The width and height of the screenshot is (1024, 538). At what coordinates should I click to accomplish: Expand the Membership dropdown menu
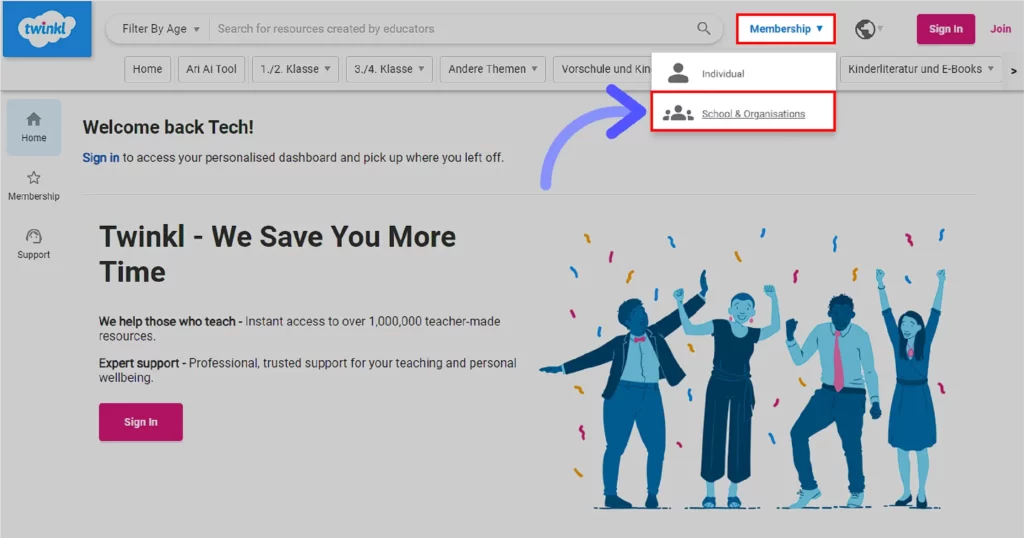click(x=786, y=29)
